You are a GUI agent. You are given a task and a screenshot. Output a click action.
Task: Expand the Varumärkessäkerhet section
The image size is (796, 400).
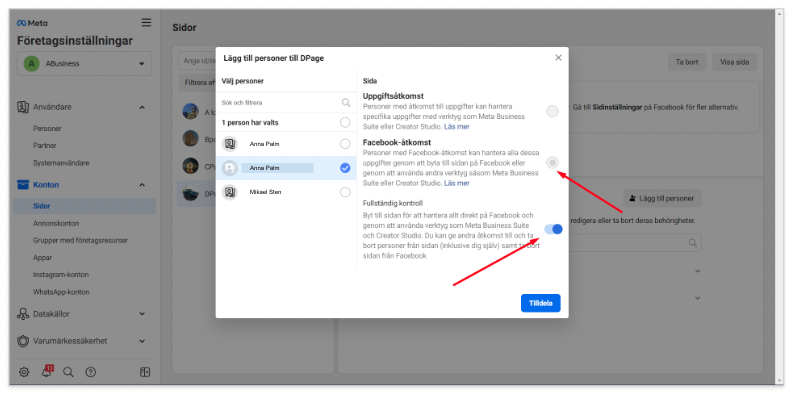pyautogui.click(x=142, y=341)
